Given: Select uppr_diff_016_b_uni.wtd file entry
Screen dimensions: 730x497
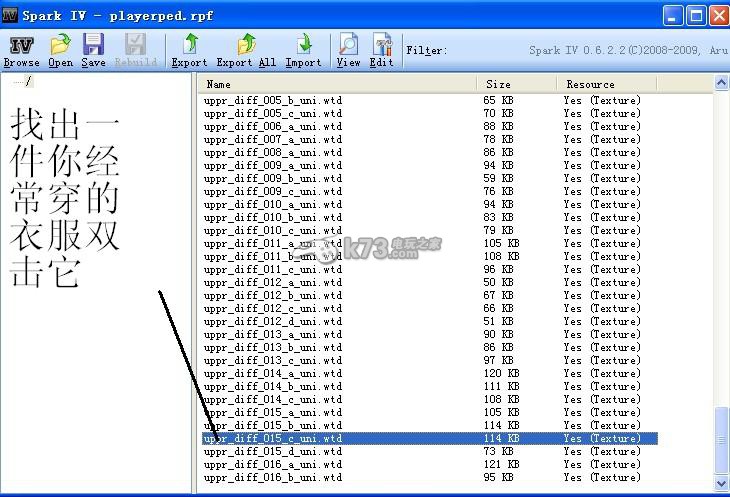Looking at the screenshot, I should coord(273,477).
